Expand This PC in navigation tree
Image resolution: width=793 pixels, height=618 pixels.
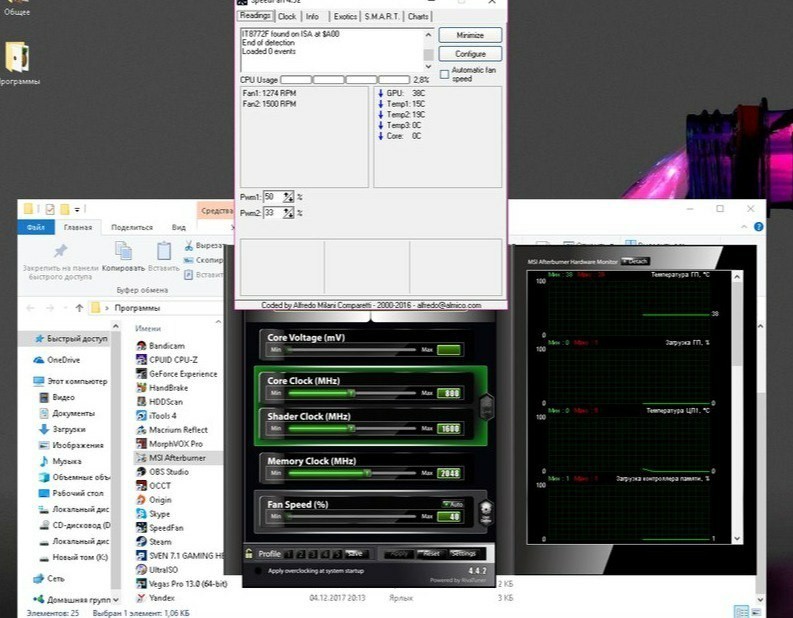tap(27, 381)
